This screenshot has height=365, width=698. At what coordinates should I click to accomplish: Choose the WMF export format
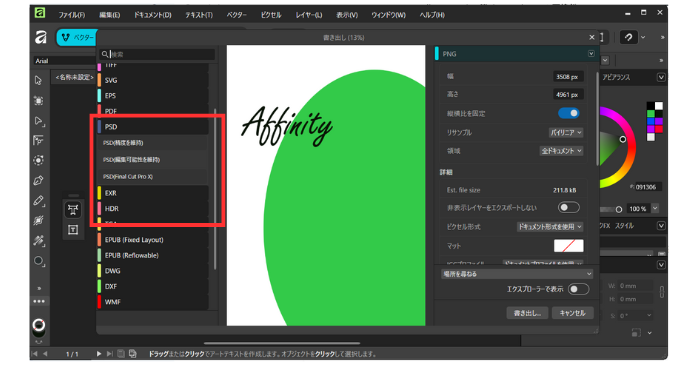tap(153, 302)
